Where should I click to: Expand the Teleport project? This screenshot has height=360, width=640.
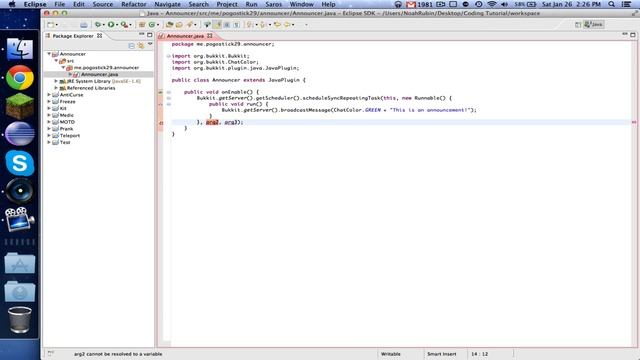49,136
